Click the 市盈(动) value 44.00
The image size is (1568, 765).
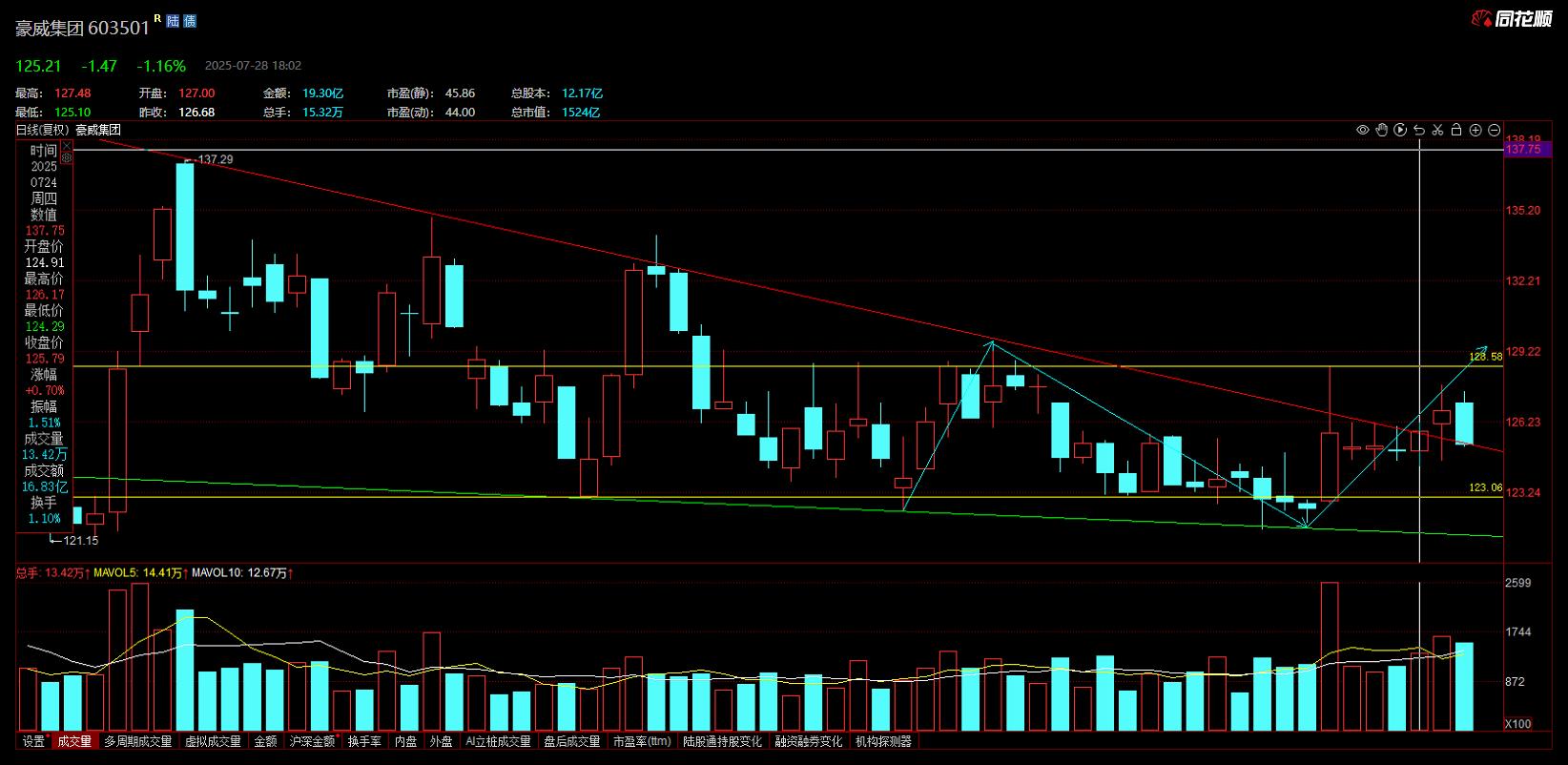pyautogui.click(x=460, y=113)
